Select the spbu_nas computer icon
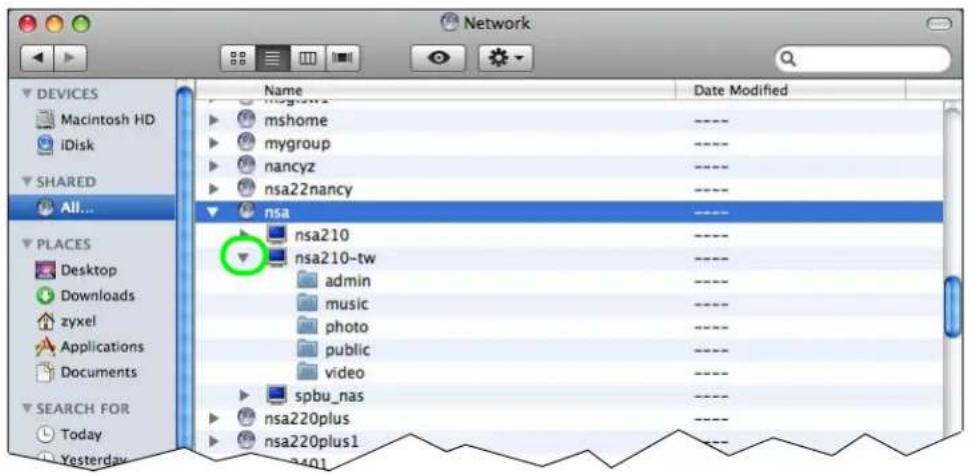This screenshot has height=476, width=970. pos(277,395)
